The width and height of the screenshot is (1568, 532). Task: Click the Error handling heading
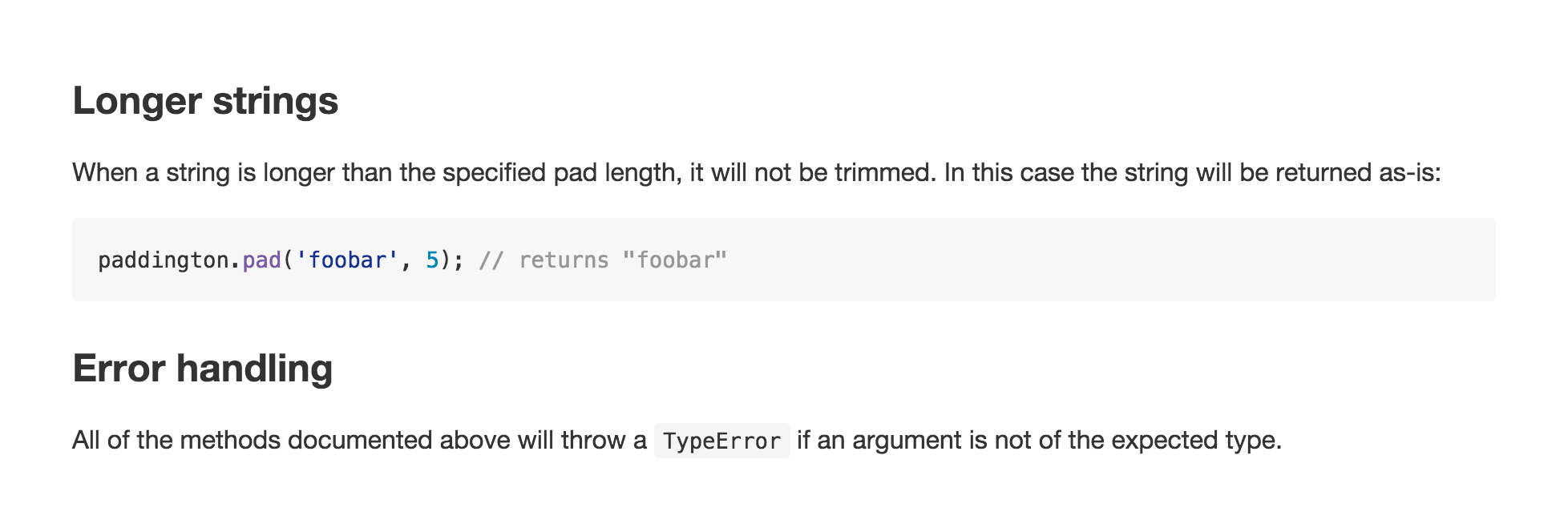tap(202, 369)
